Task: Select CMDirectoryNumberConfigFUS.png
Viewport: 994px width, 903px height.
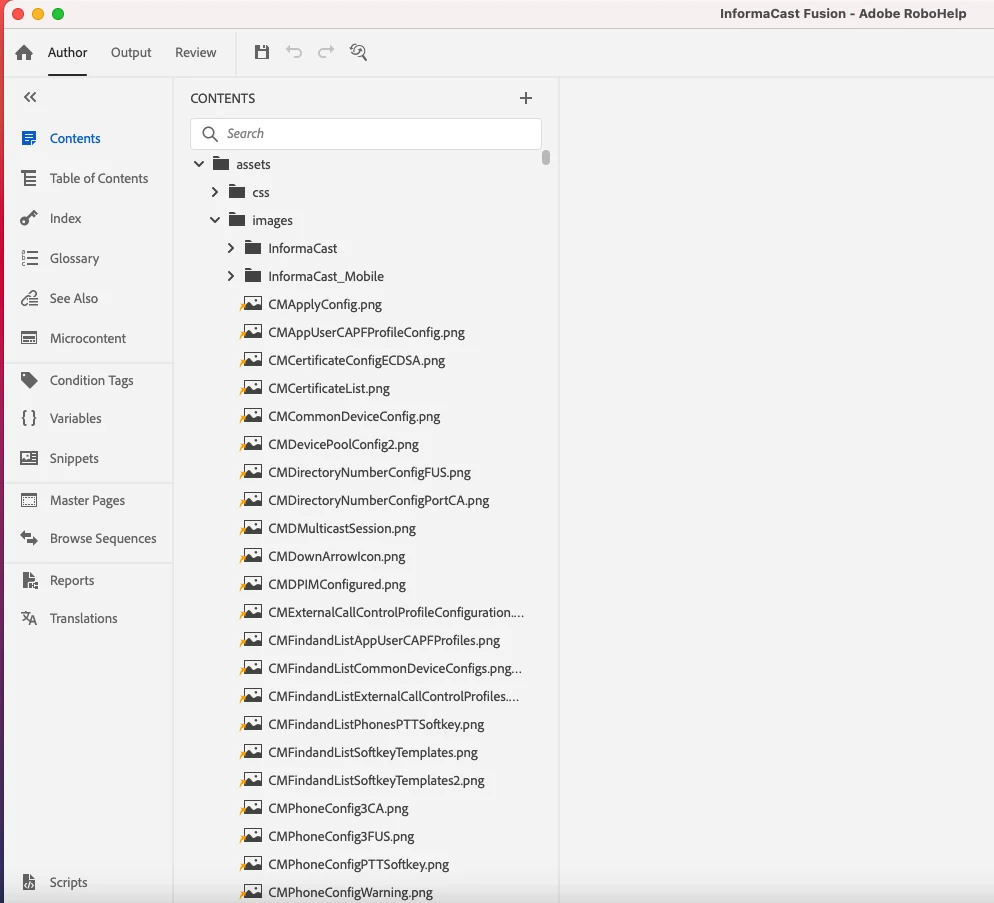Action: click(369, 472)
